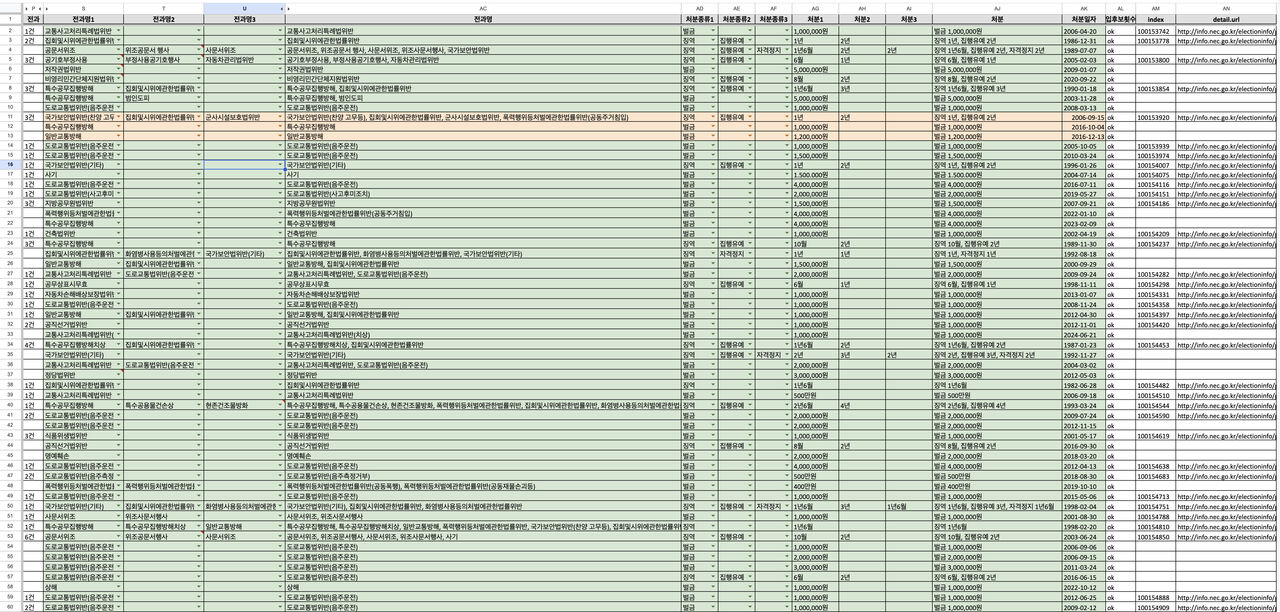The width and height of the screenshot is (1280, 612).
Task: Open detail URL link for index 100153800
Action: pos(1226,60)
